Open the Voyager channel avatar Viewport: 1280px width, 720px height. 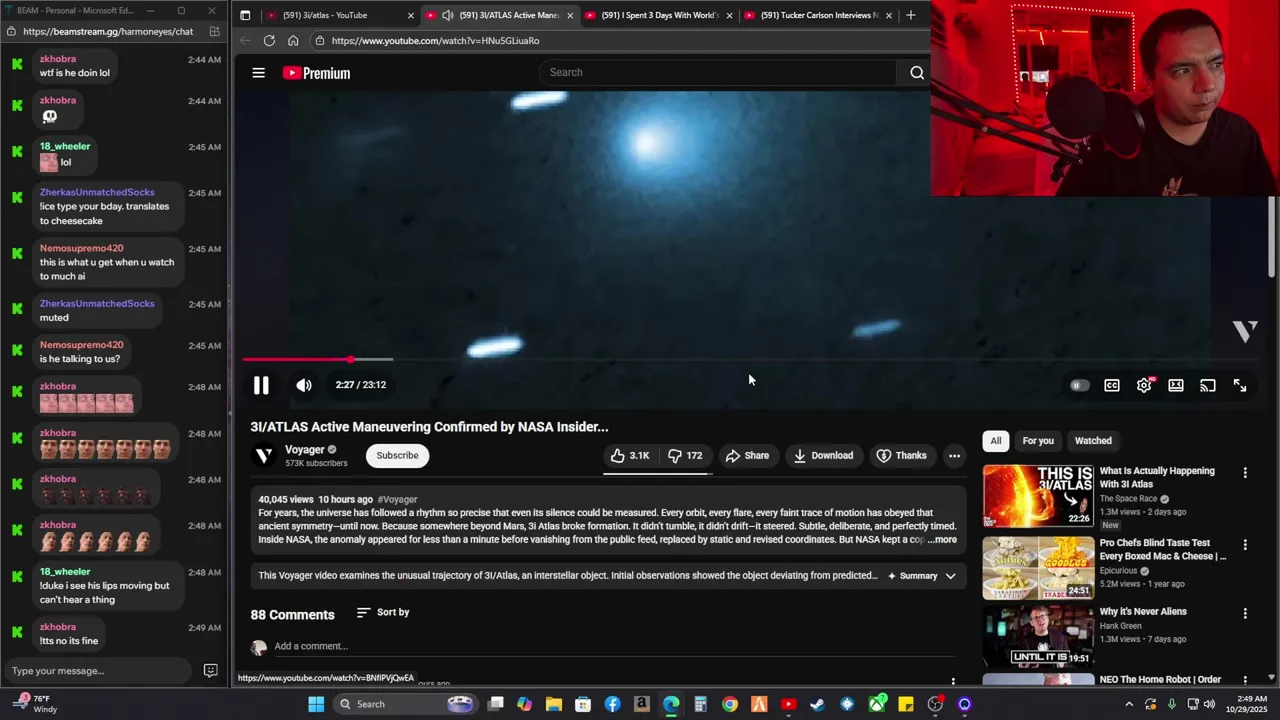pyautogui.click(x=264, y=455)
